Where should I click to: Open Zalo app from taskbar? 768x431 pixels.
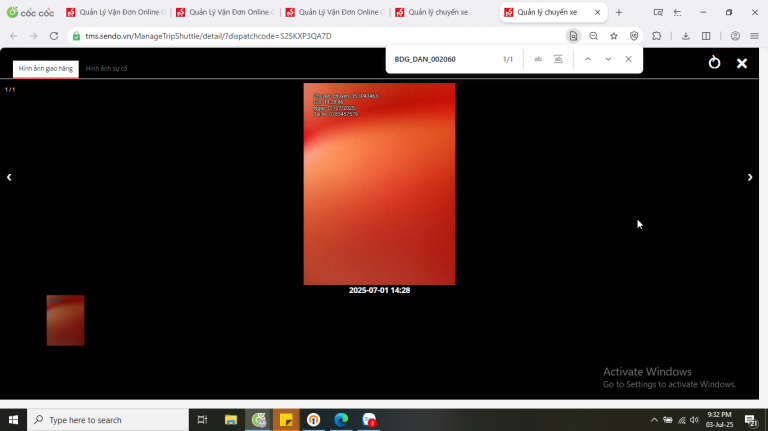[x=369, y=420]
